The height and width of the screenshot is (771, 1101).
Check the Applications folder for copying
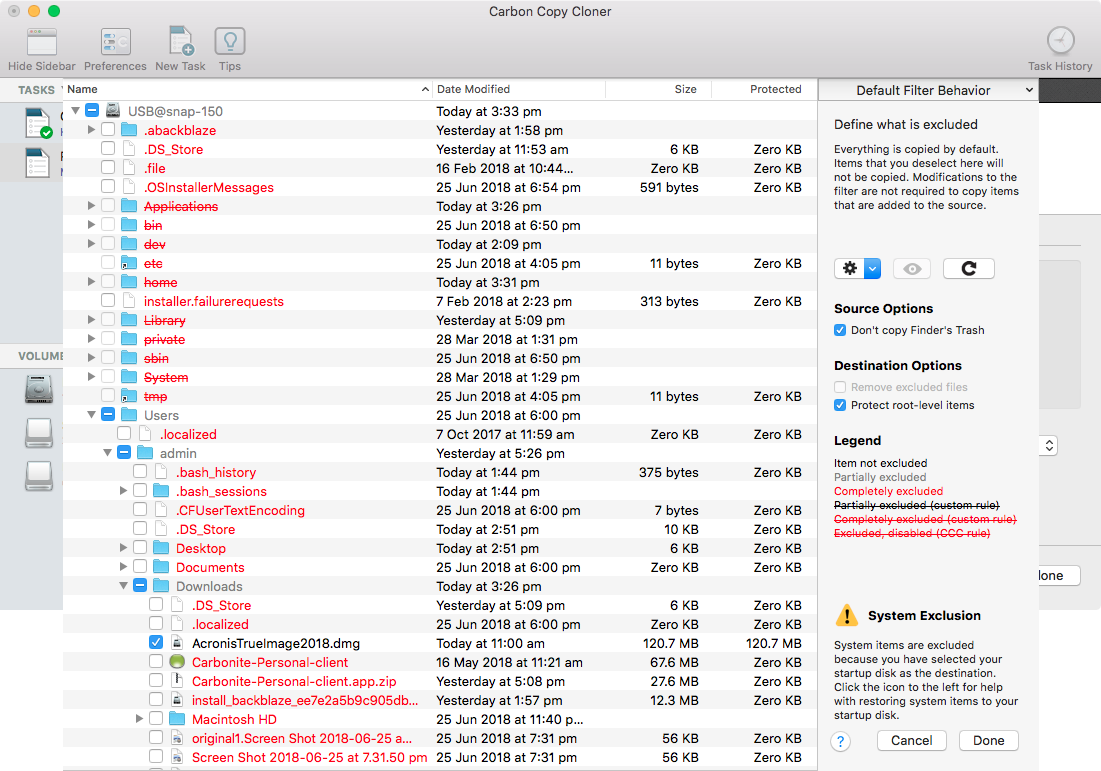click(108, 206)
